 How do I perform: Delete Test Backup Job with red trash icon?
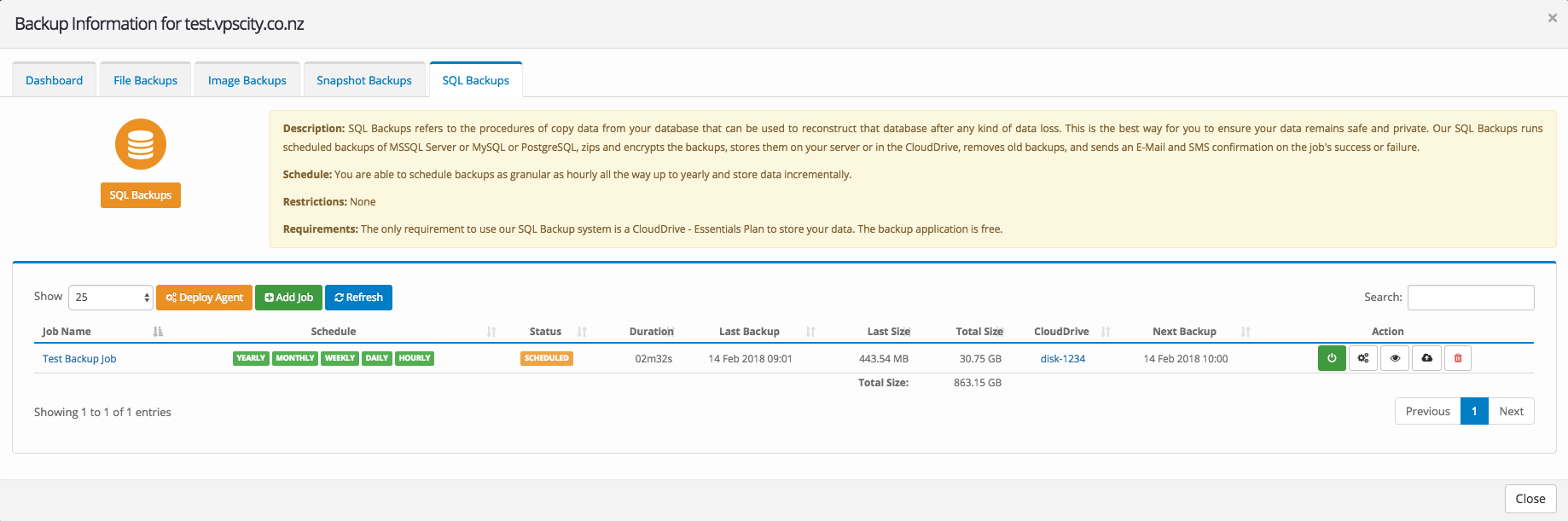tap(1458, 358)
